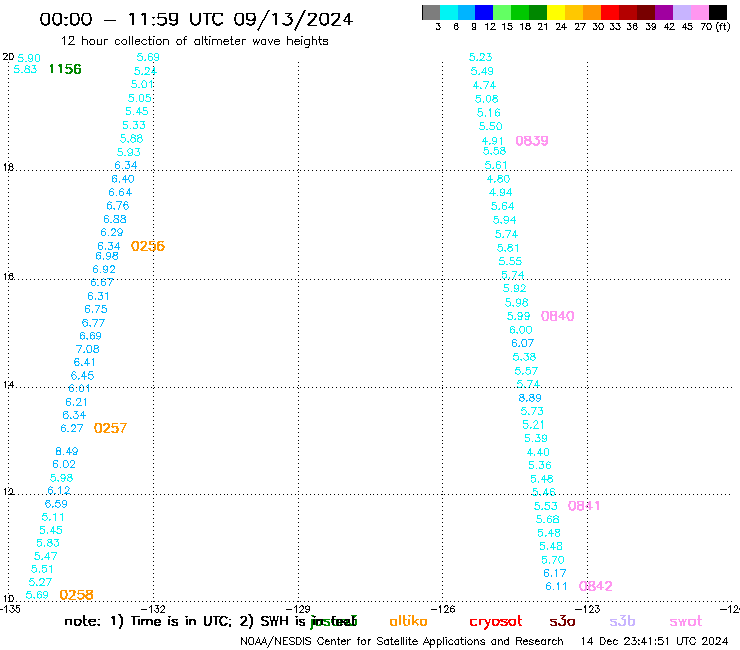
Task: Click the 8.89 wave height reading
Action: [530, 398]
